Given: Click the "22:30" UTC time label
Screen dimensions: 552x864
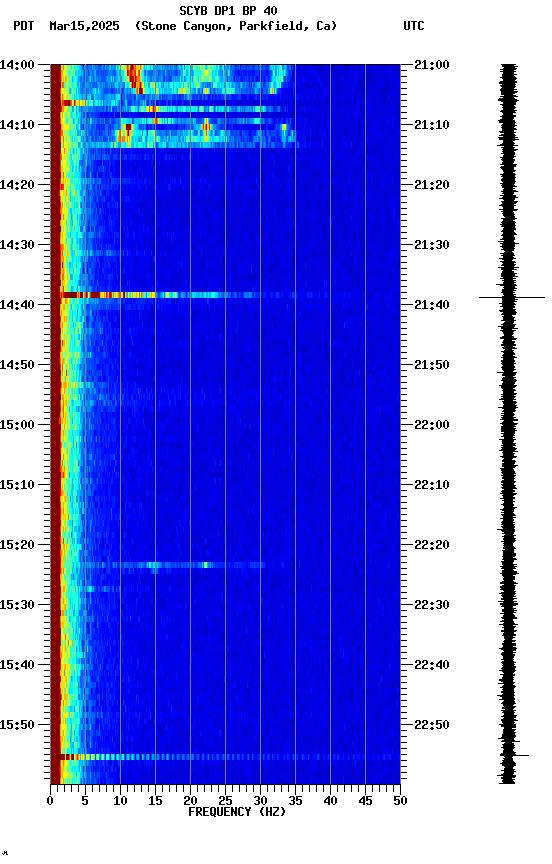Looking at the screenshot, I should [432, 605].
